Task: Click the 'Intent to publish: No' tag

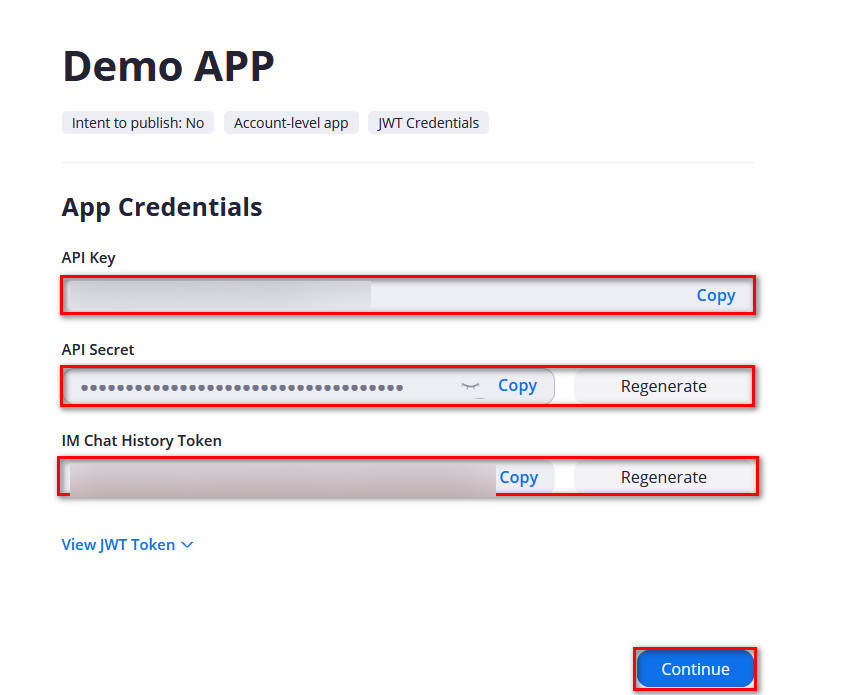Action: 138,123
